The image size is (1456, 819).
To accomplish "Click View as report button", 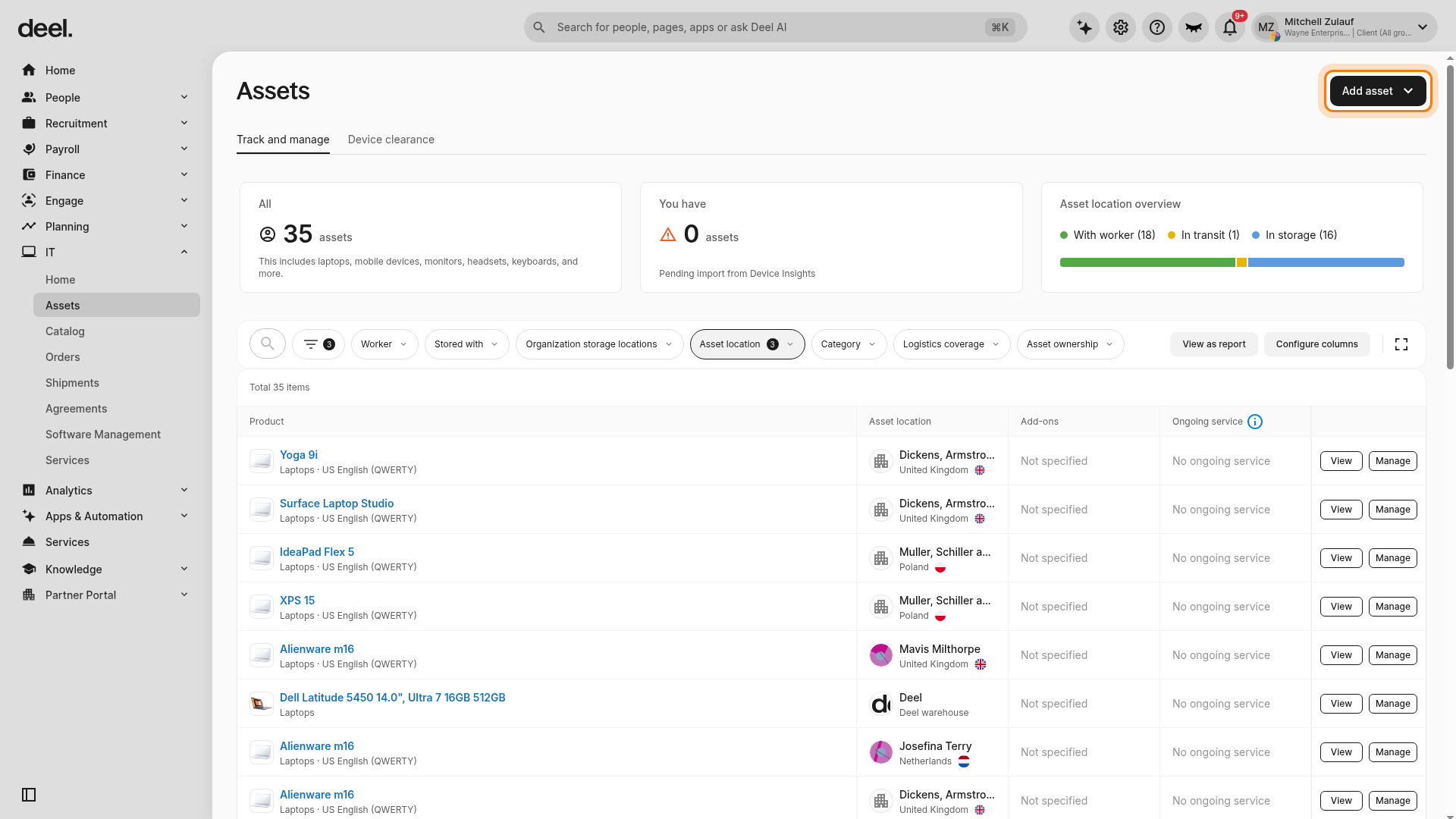I will click(1214, 344).
